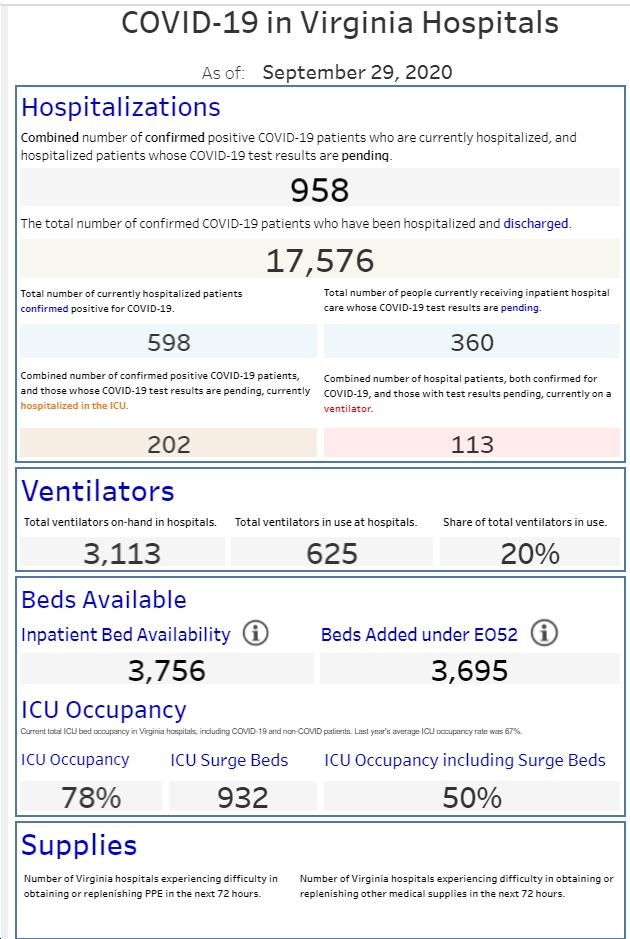Click the 78% ICU Occupancy value
Viewport: 630px width, 939px height.
tap(91, 796)
